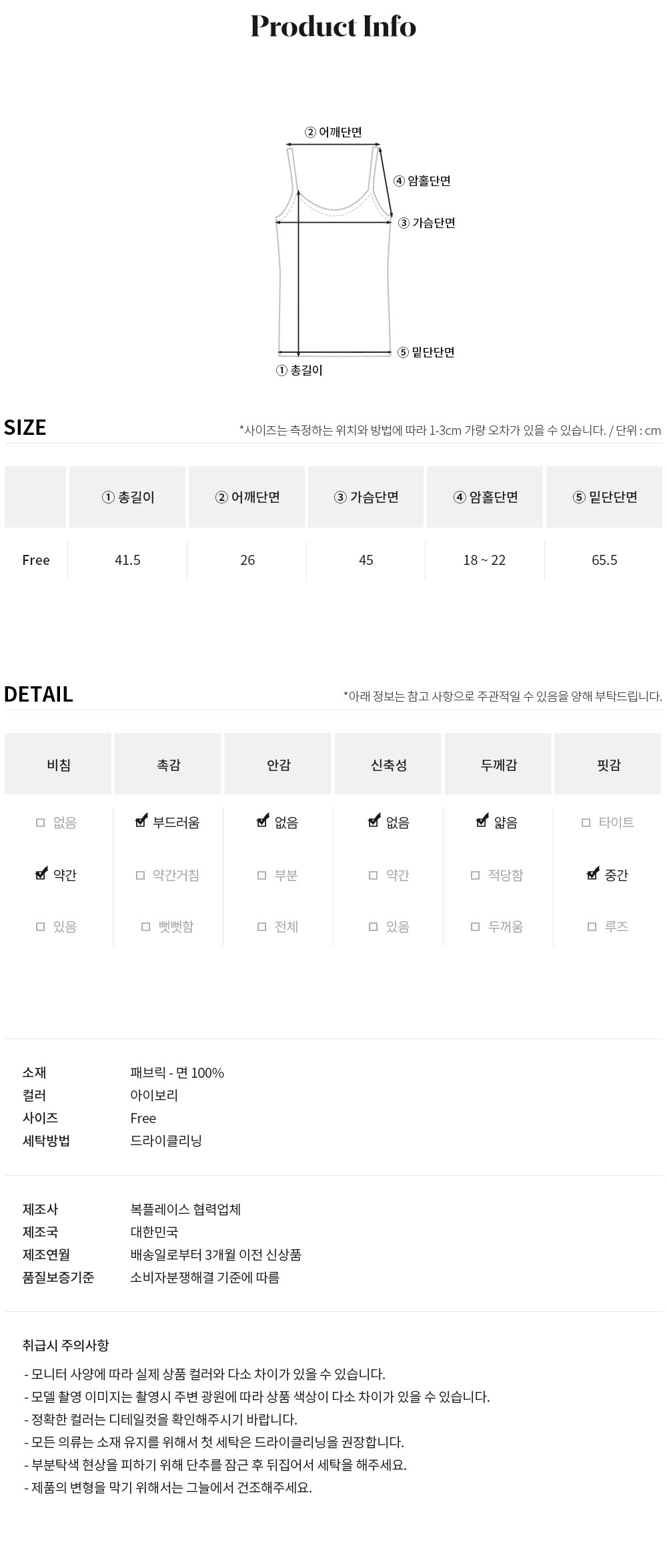Select the 신축성 column header in detail table
This screenshot has height=1568, width=667.
(x=388, y=765)
